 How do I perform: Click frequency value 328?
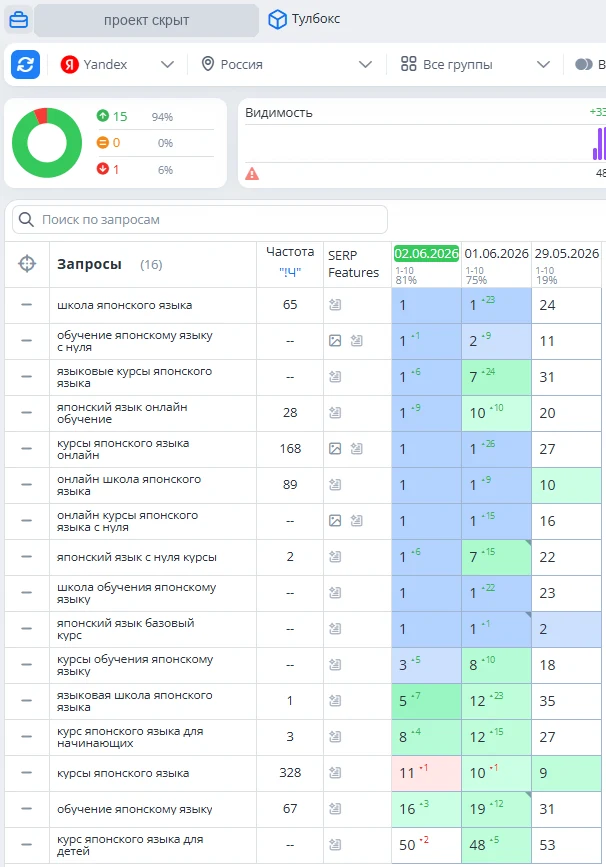tap(290, 772)
